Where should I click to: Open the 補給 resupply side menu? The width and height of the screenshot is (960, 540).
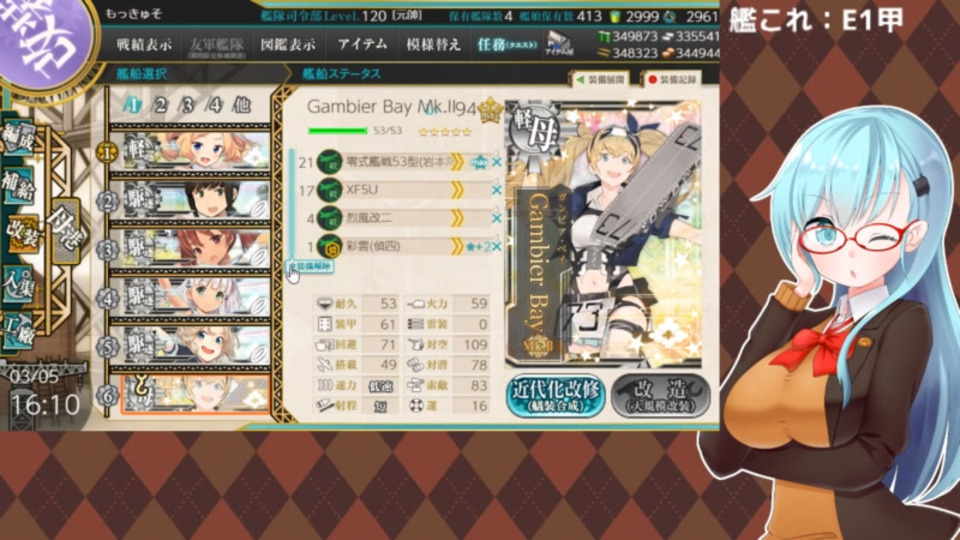tap(18, 184)
